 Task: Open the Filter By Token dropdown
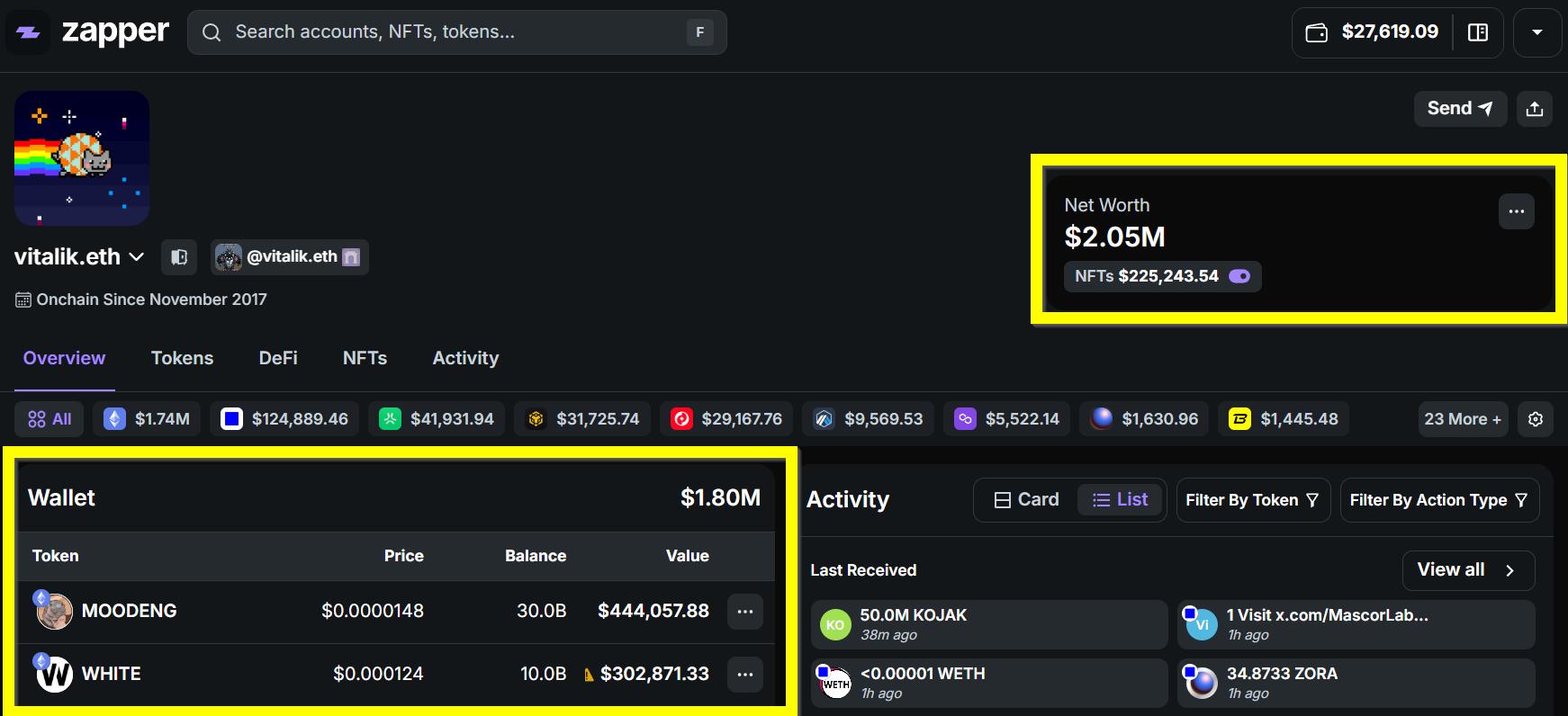1252,500
